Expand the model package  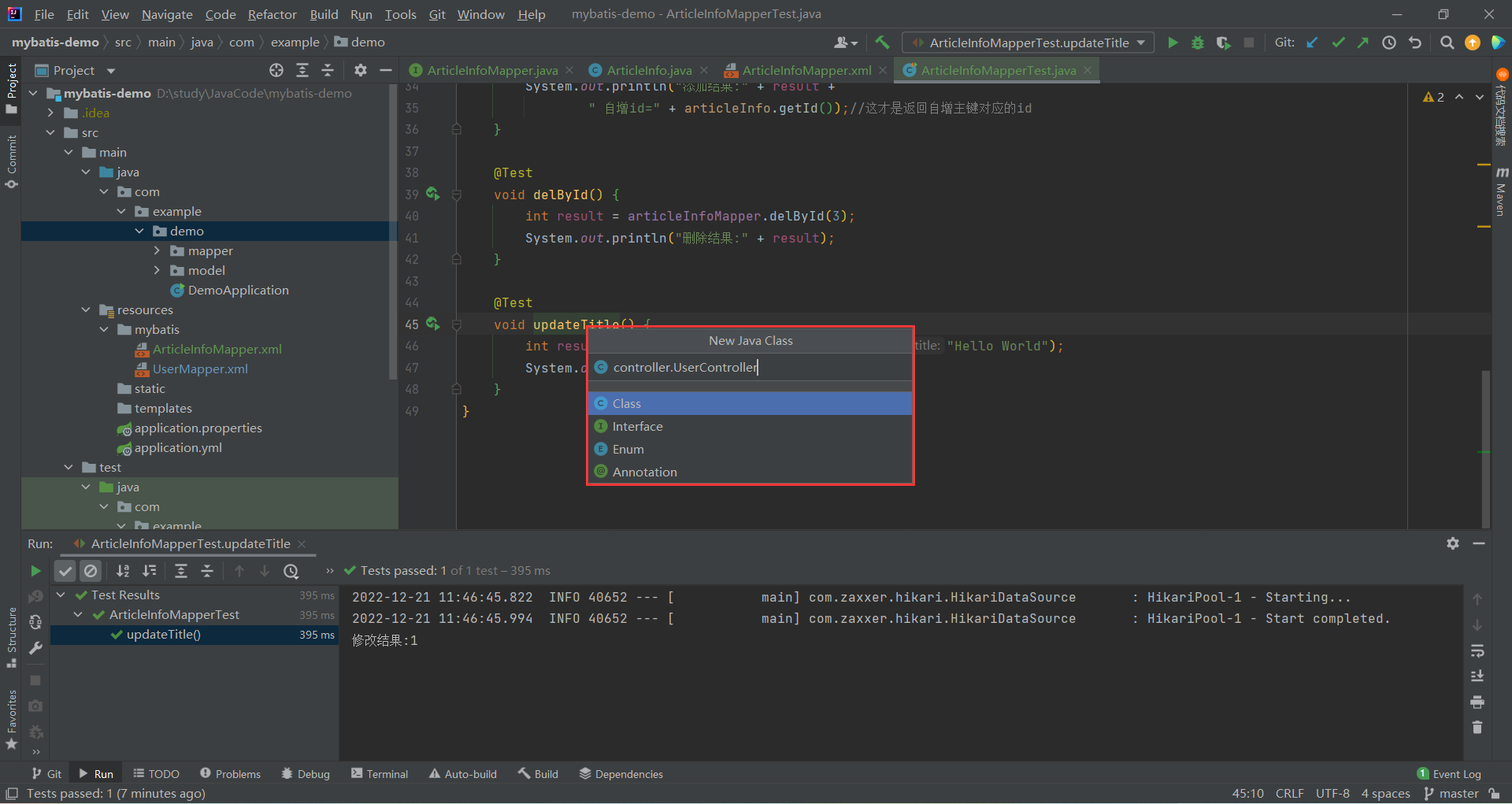(x=157, y=270)
